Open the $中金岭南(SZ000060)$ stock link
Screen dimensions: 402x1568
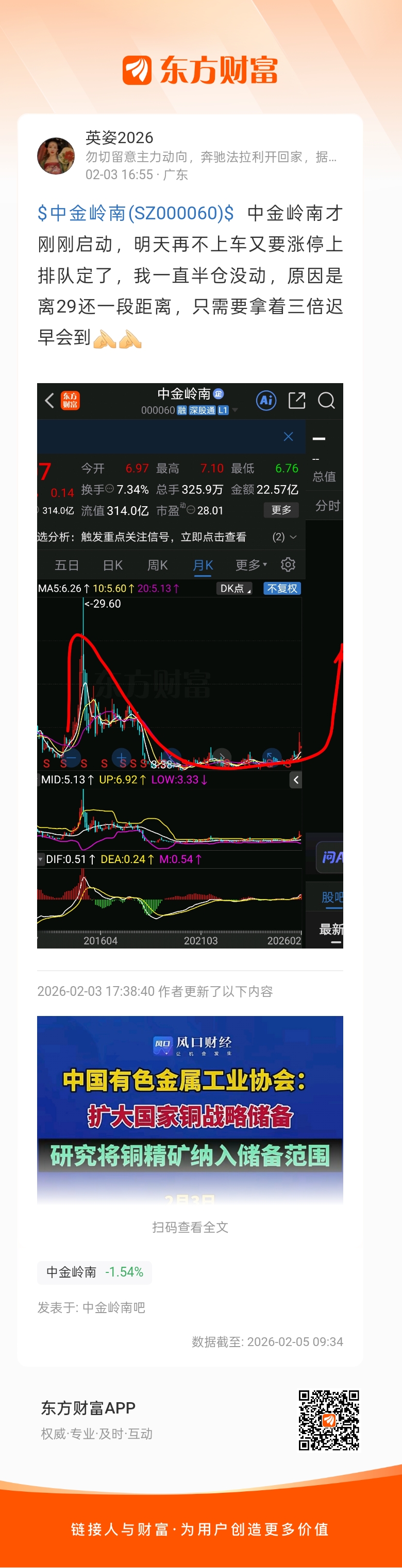click(136, 213)
